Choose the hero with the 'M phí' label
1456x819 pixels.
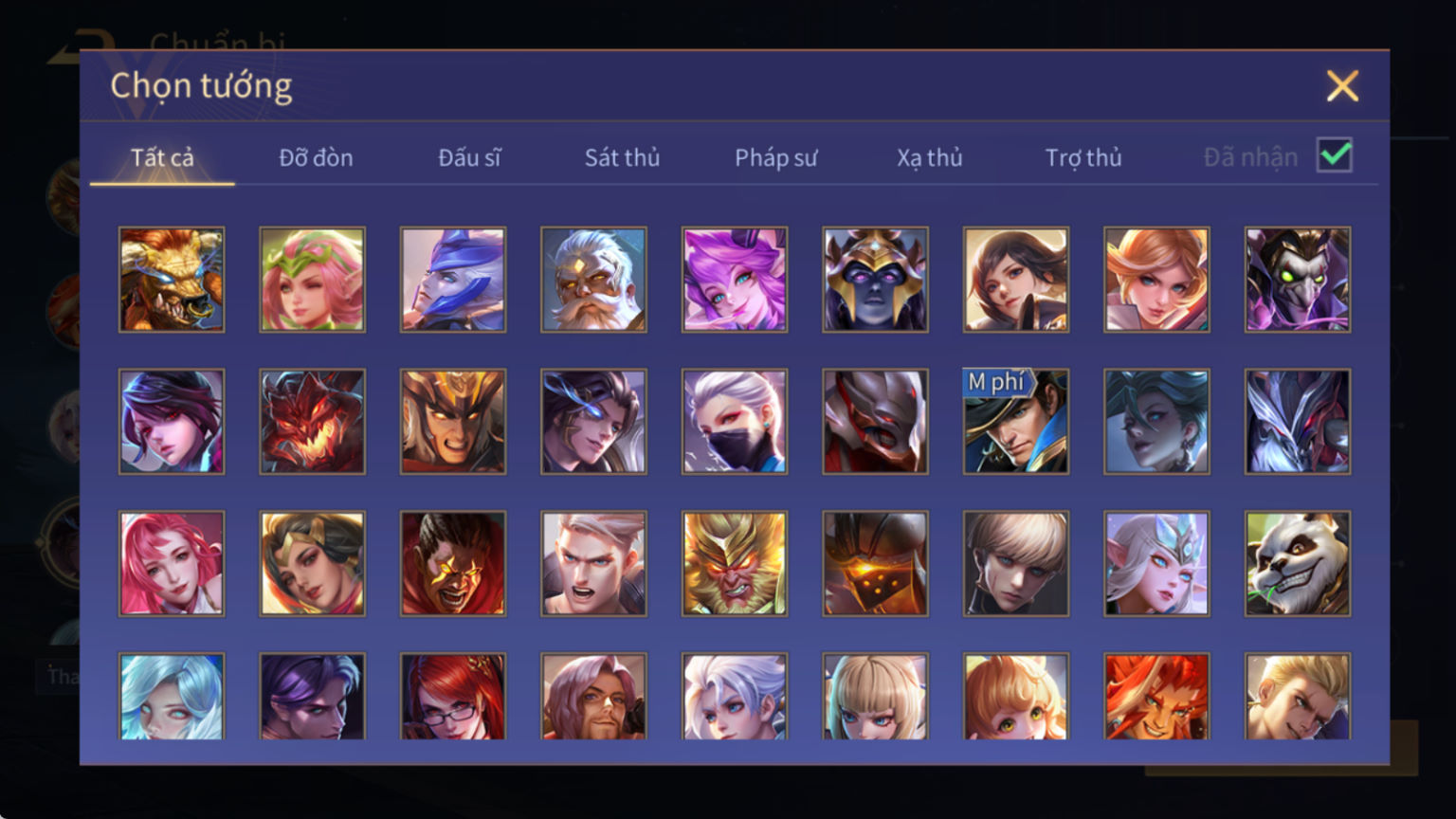tap(1016, 422)
